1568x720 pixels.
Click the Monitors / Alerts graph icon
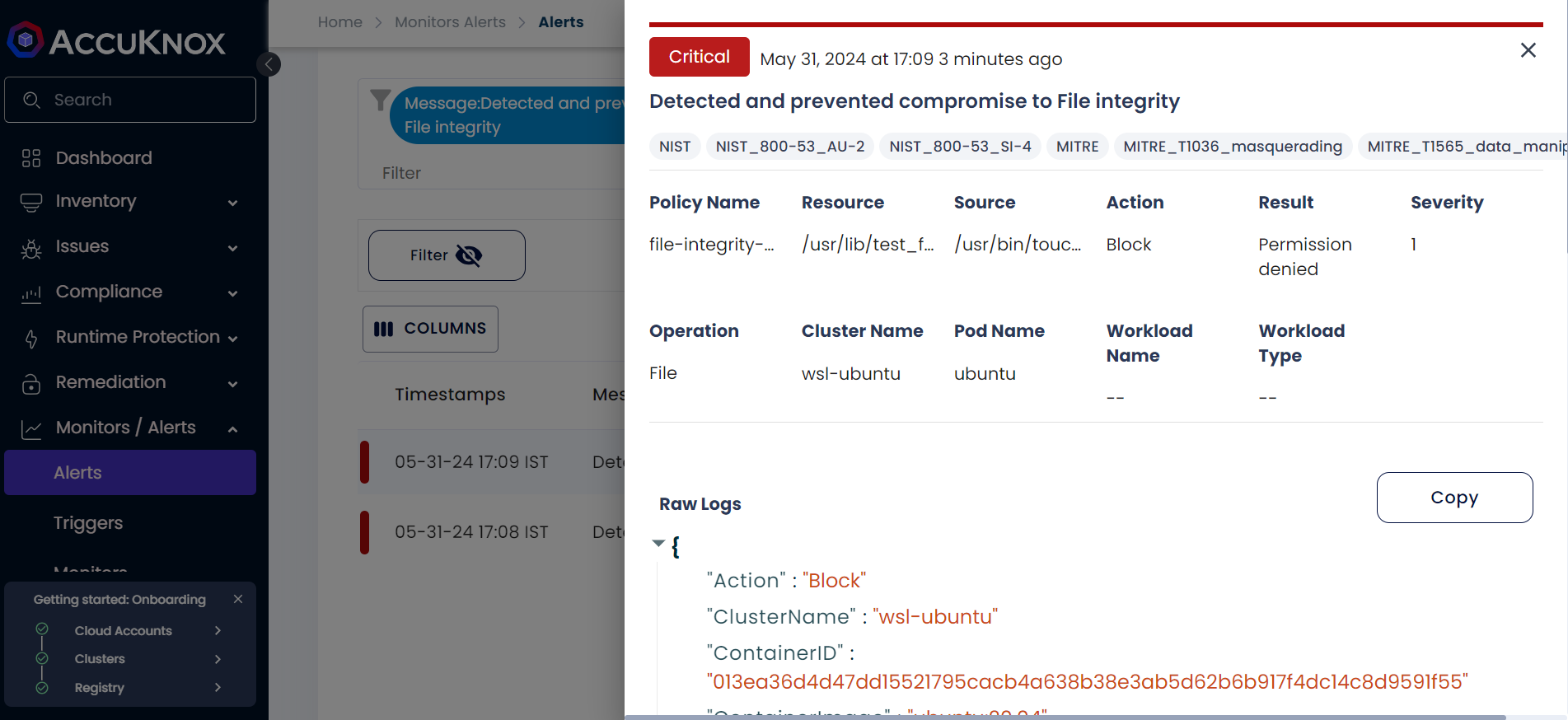pyautogui.click(x=31, y=429)
